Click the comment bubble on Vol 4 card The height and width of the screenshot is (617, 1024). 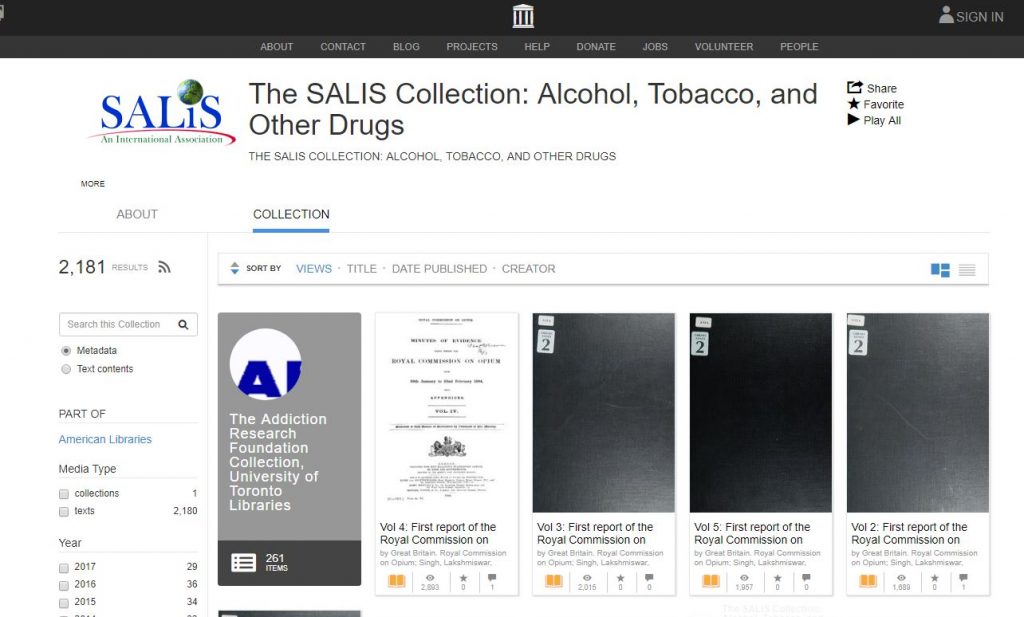tap(492, 578)
